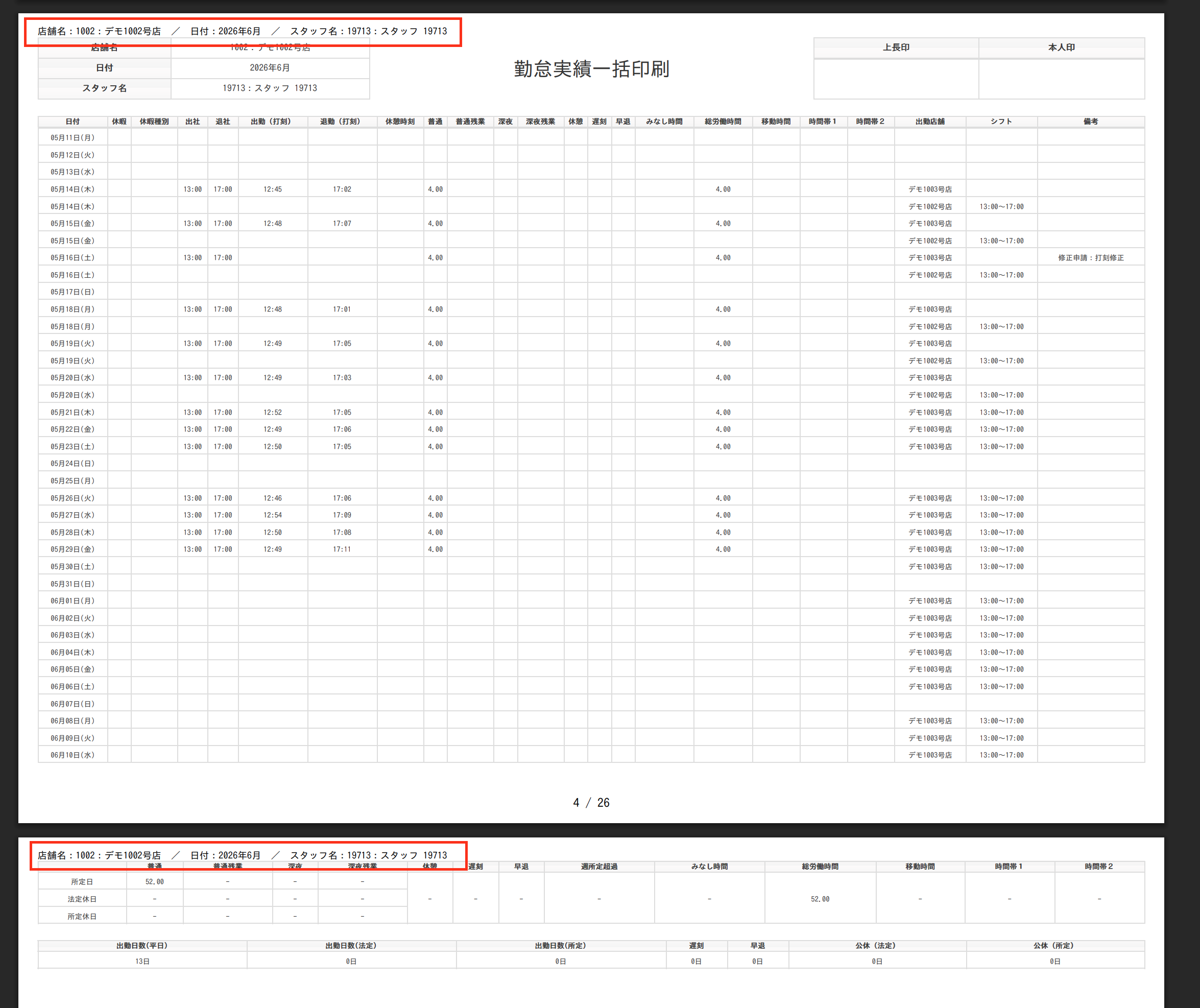1200x1008 pixels.
Task: Click the 休暇種別 column header
Action: point(154,122)
